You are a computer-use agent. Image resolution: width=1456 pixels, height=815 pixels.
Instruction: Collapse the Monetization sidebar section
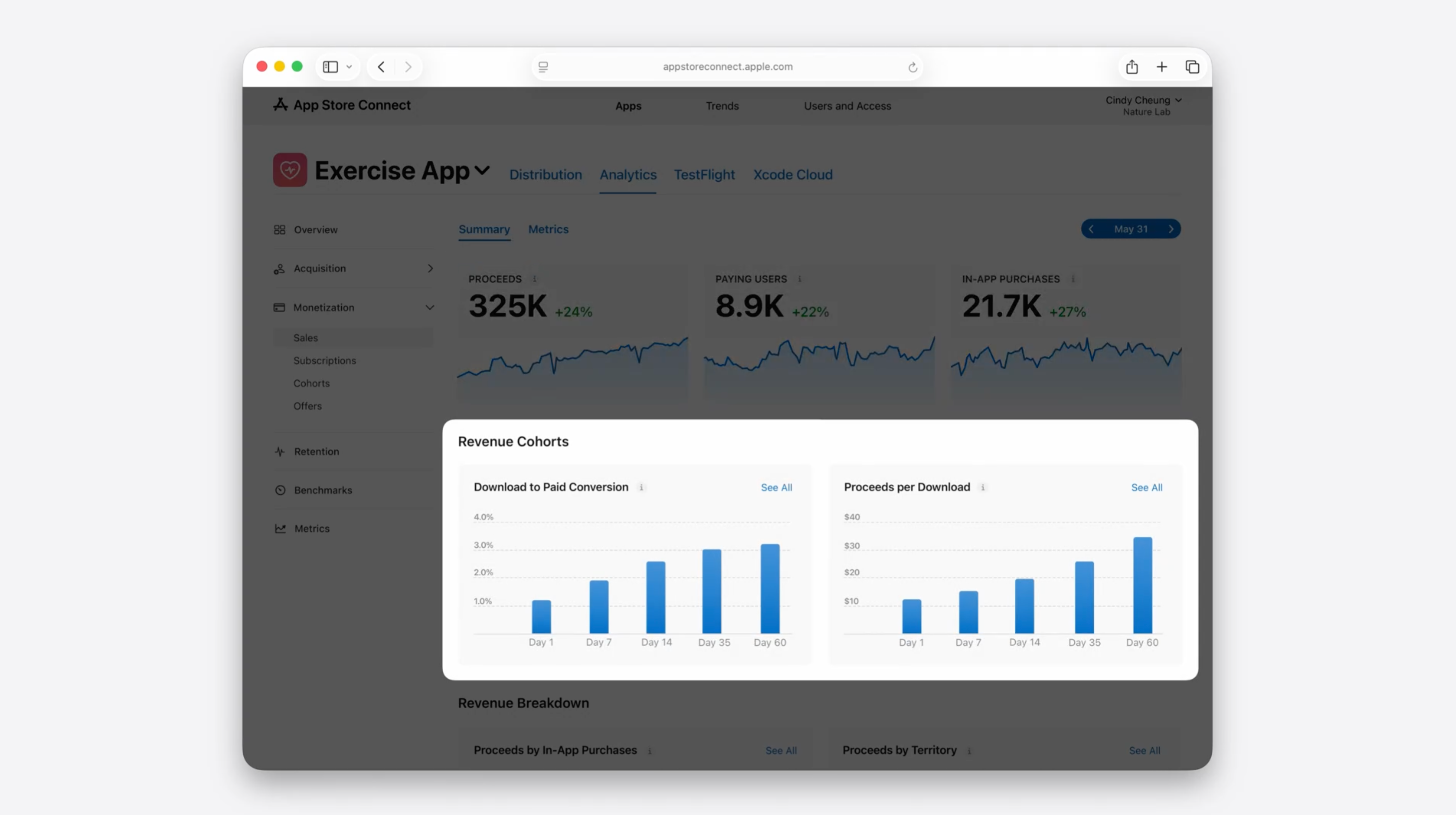click(430, 307)
